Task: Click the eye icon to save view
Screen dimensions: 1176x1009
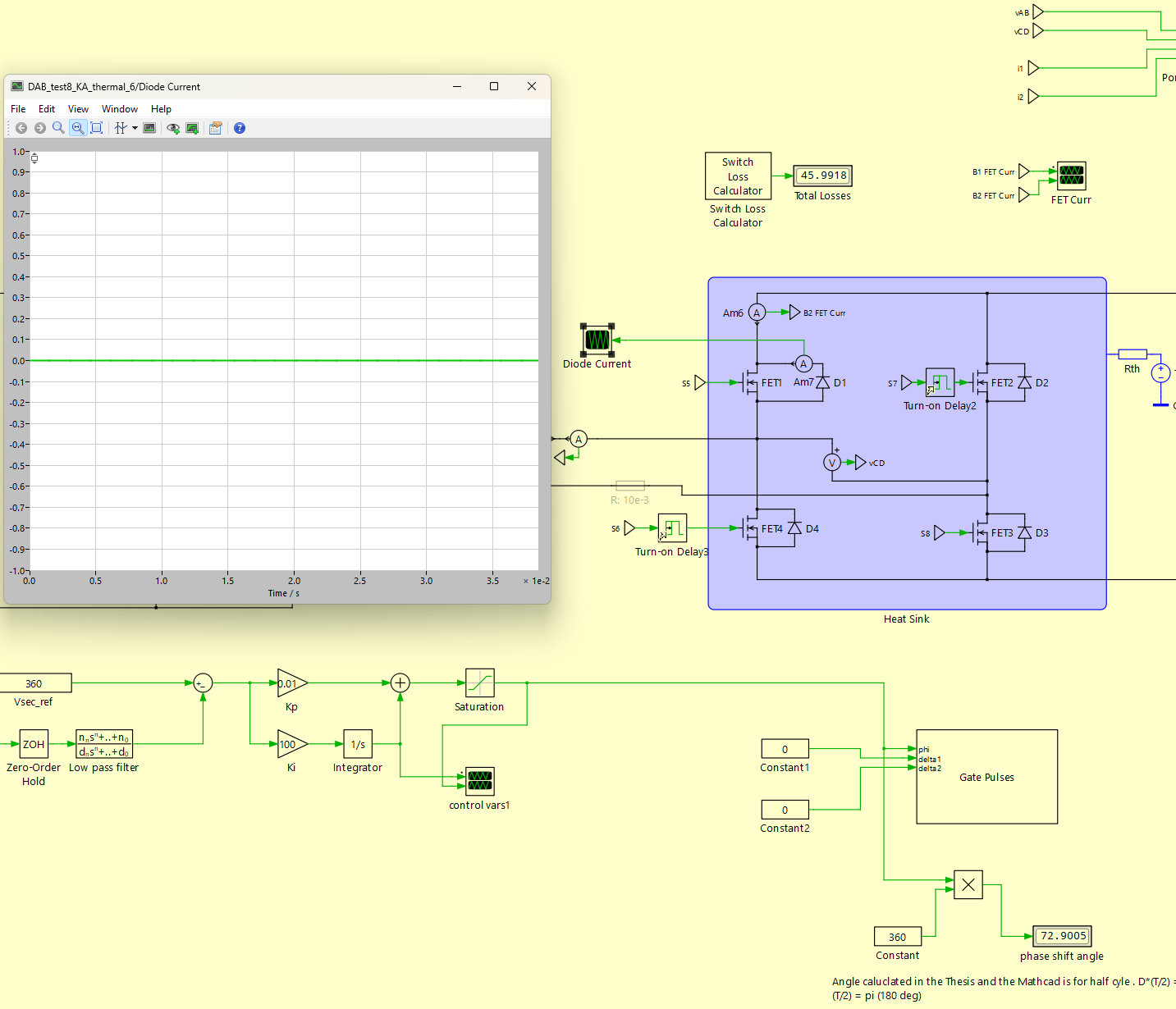Action: 173,128
